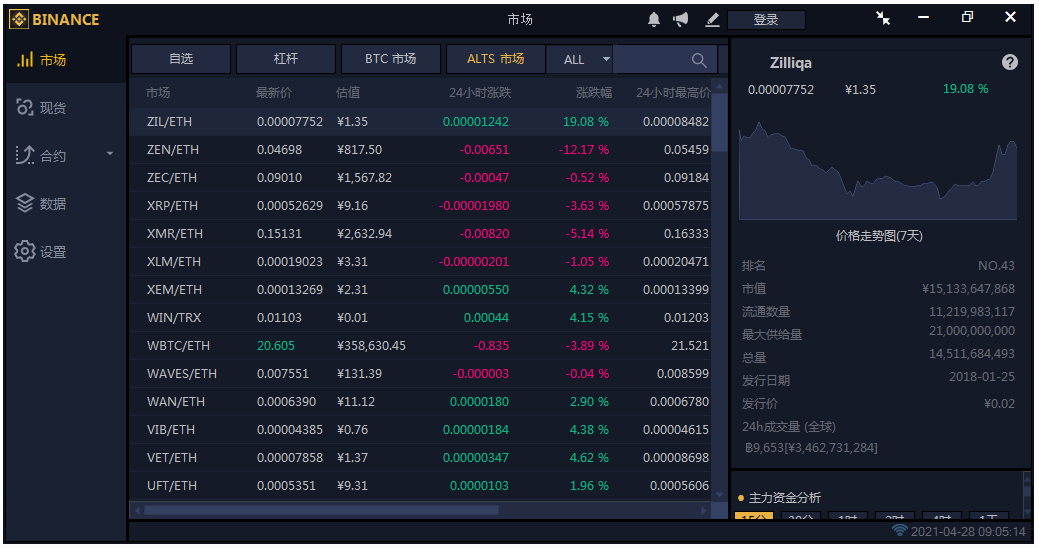Click the 主力资金分析 section heading
Screen dimensions: 1039x548
[785, 498]
